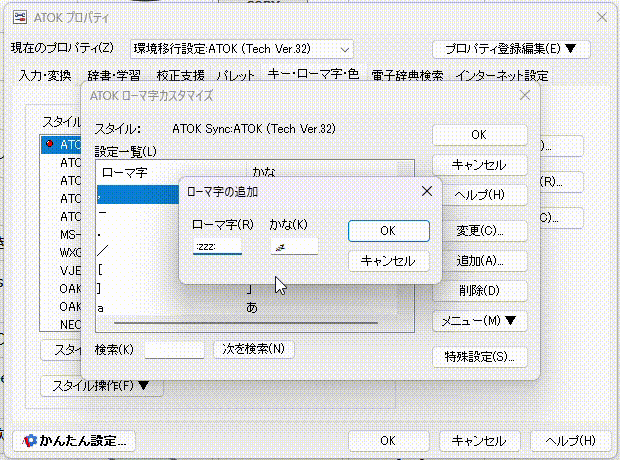Click the かんたん設定... button

click(x=74, y=441)
